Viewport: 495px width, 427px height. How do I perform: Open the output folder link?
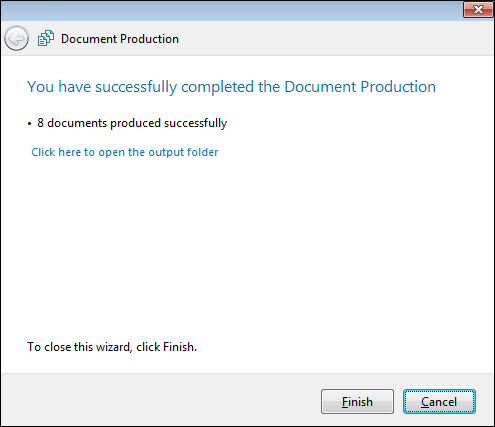pyautogui.click(x=125, y=152)
